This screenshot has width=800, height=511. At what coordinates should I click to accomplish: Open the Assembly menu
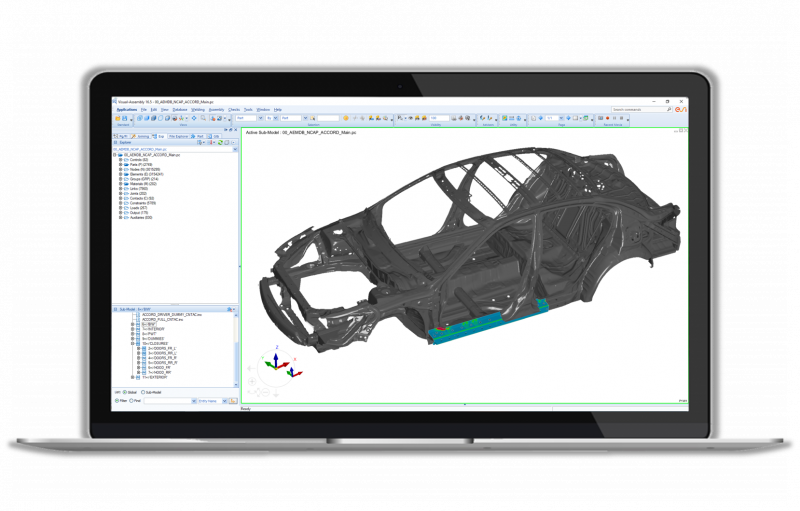coord(216,110)
